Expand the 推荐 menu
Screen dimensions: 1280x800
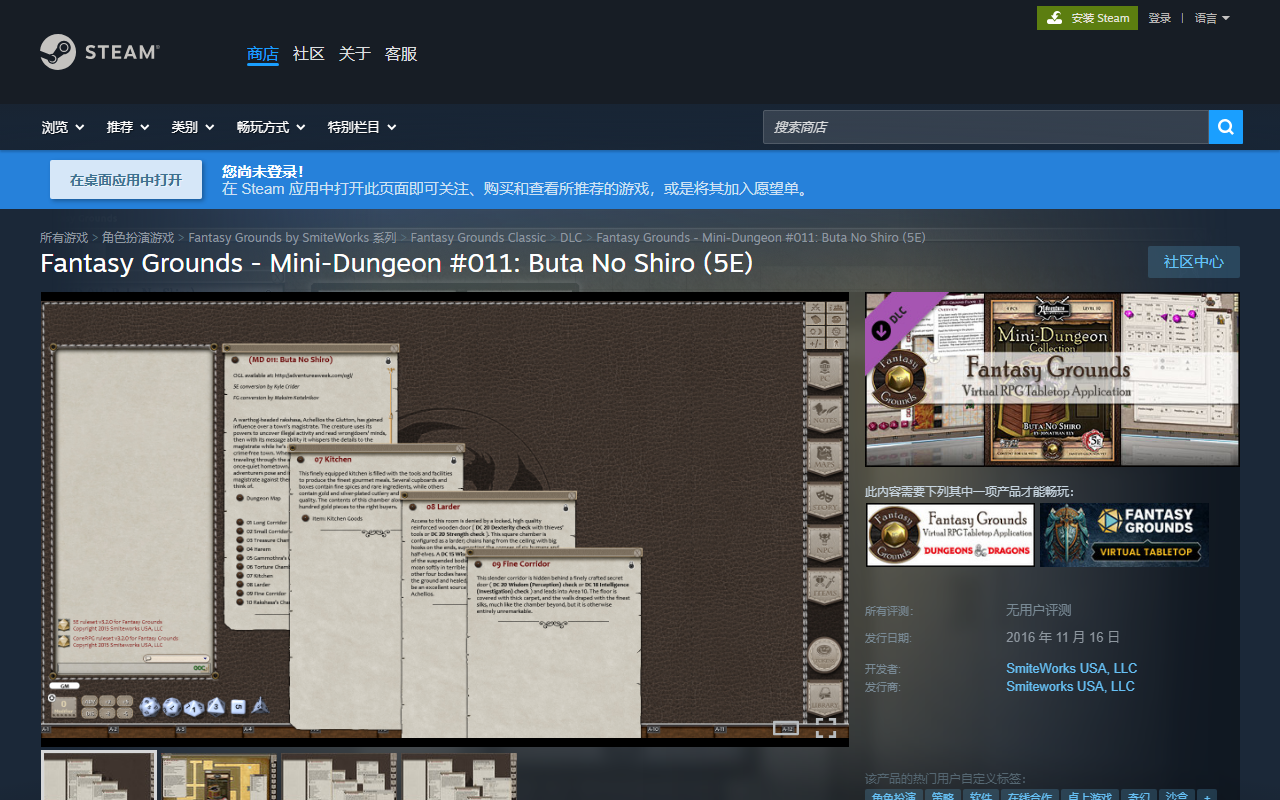[x=128, y=127]
